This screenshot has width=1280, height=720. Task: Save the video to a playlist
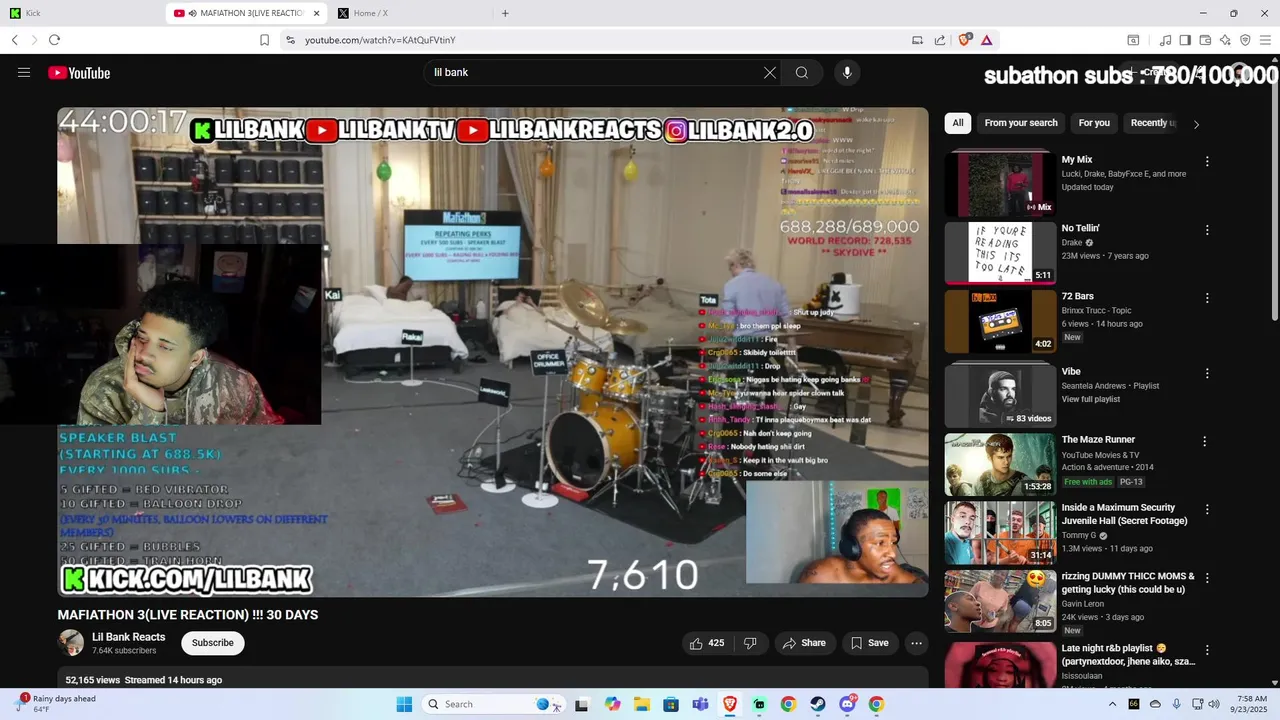coord(870,643)
